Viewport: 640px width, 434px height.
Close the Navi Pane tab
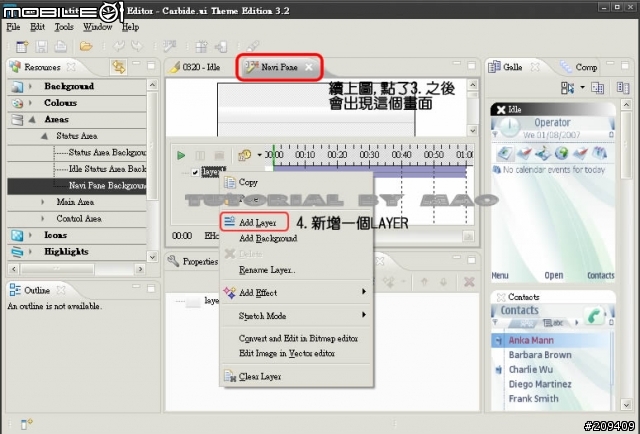pos(309,67)
